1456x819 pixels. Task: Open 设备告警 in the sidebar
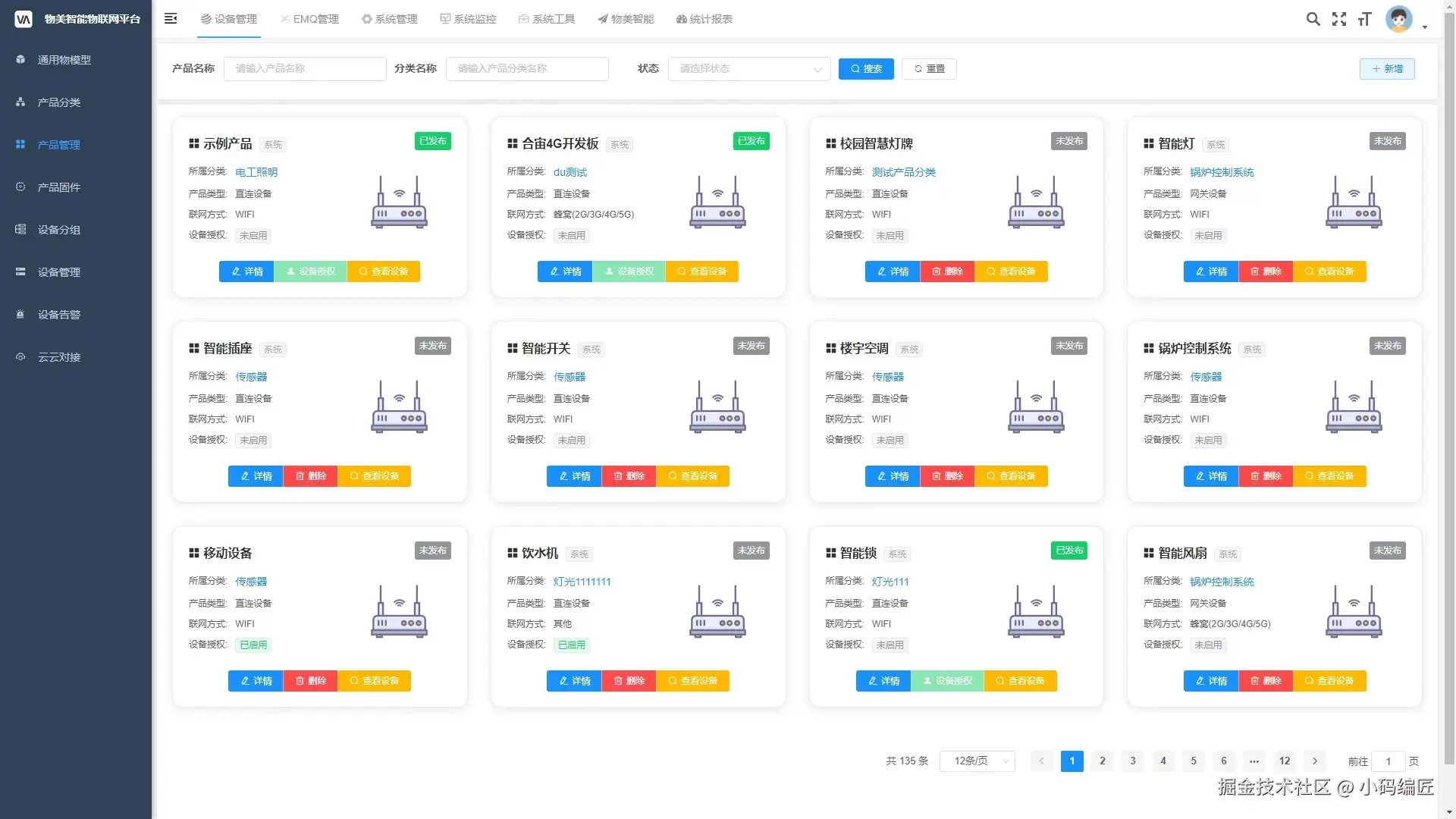(59, 315)
